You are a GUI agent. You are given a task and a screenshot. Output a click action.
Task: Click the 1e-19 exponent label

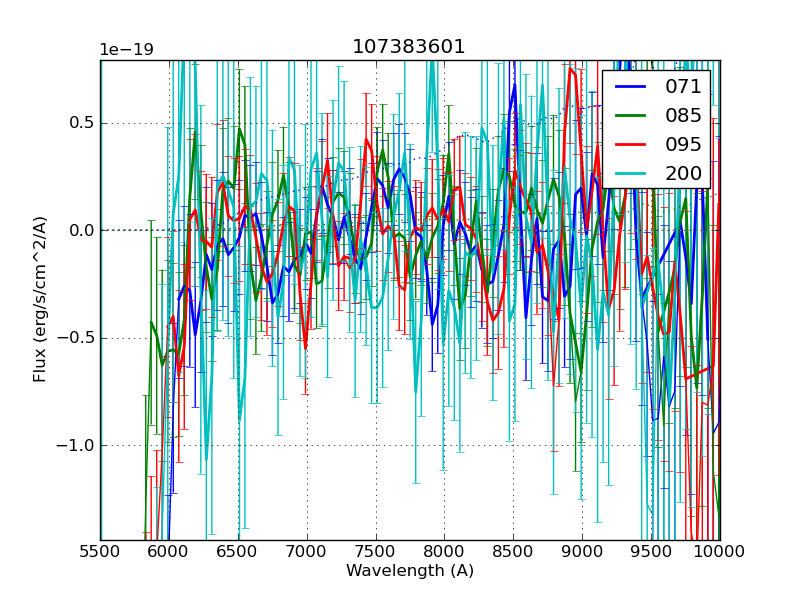126,50
